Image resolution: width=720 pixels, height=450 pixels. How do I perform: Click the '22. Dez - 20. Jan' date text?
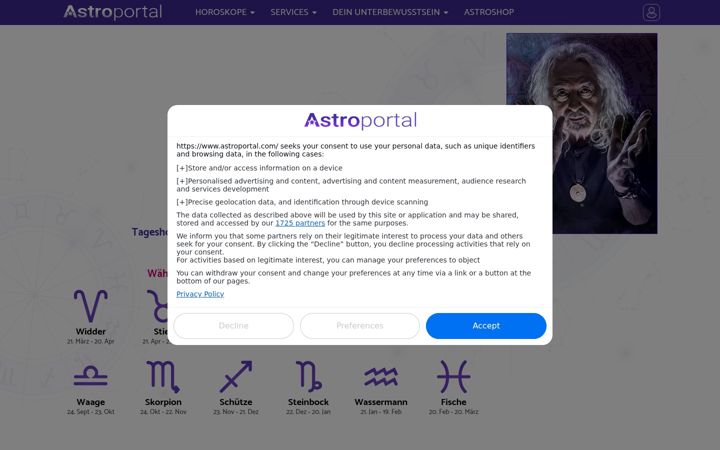coord(308,412)
